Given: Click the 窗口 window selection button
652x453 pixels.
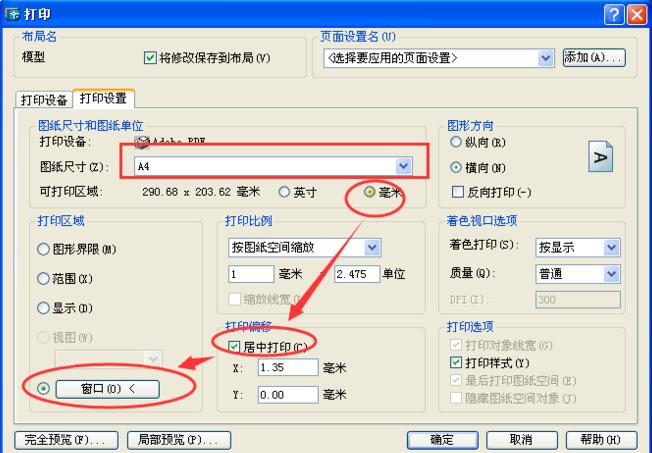Looking at the screenshot, I should click(108, 389).
